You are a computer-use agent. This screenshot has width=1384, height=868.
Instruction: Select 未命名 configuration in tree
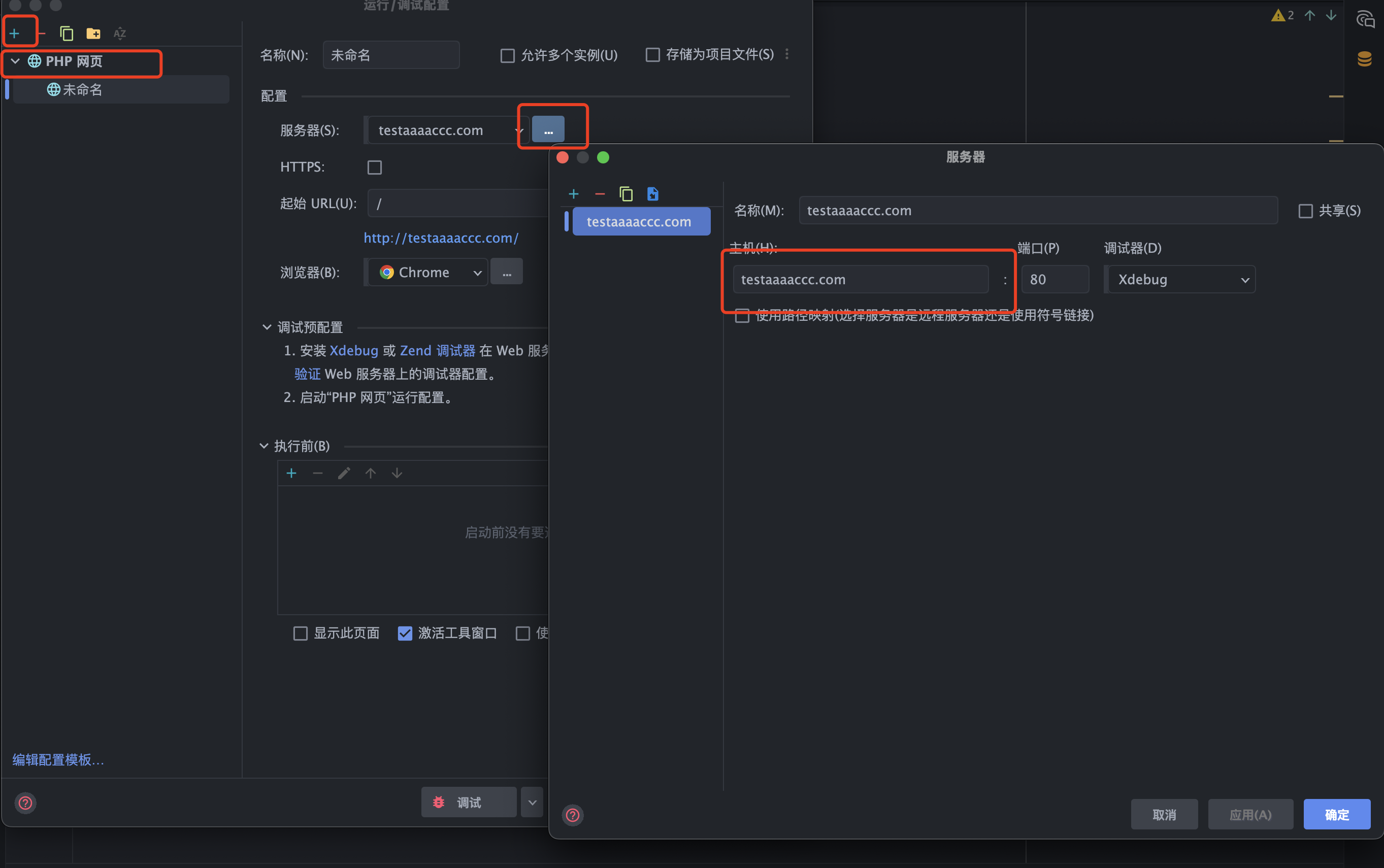(x=82, y=89)
